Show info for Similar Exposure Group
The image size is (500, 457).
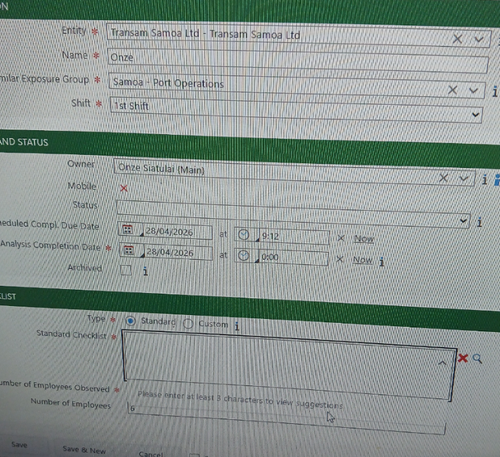495,91
